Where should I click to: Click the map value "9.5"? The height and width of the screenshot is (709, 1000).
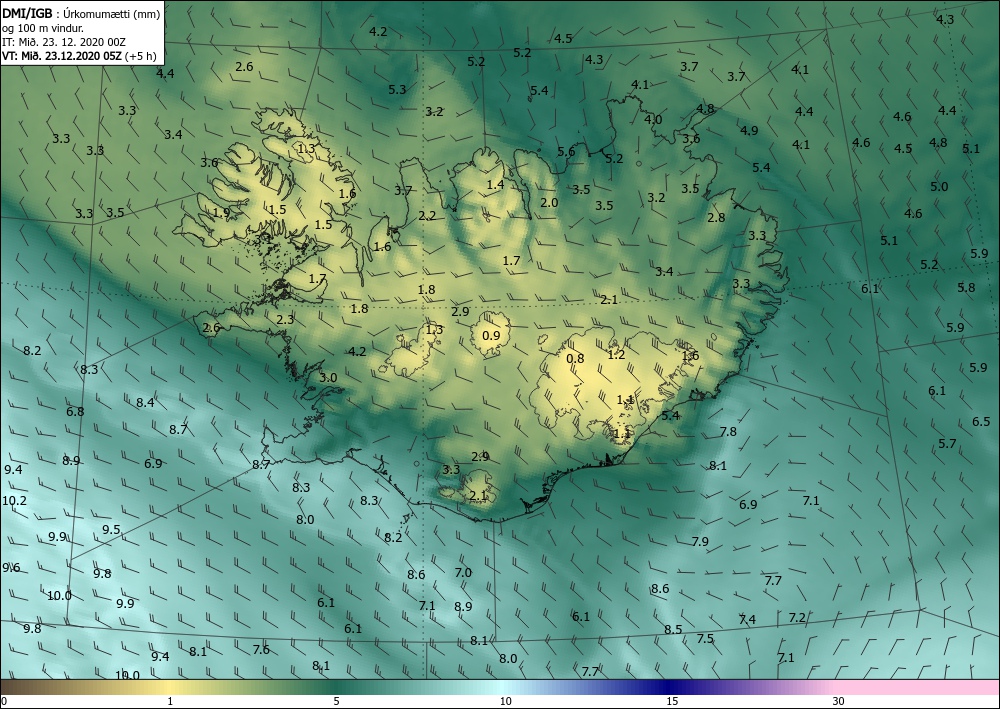point(111,530)
